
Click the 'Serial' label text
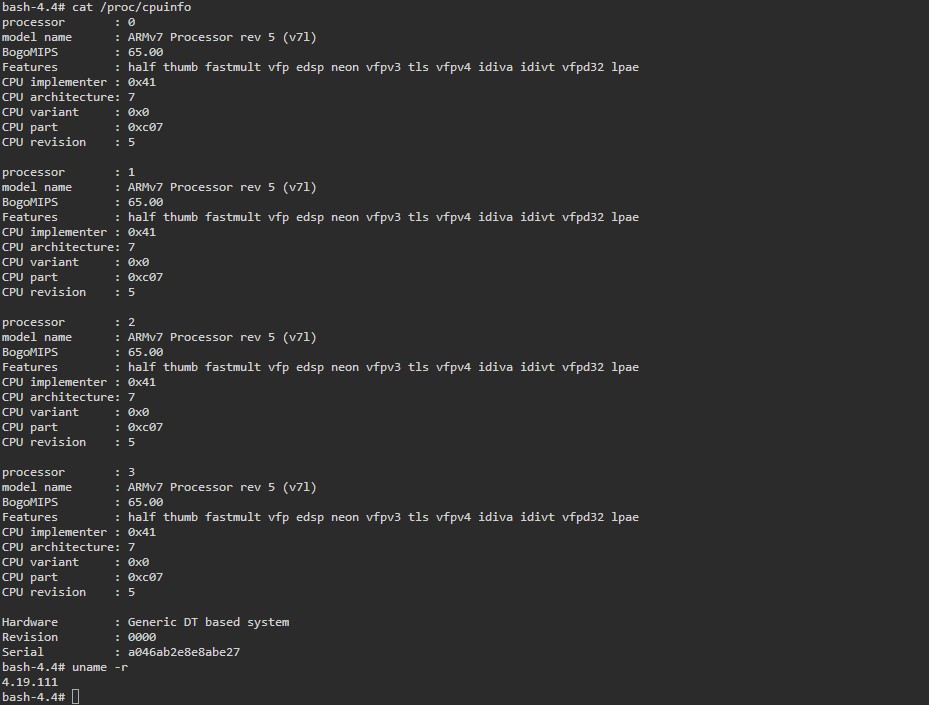23,652
